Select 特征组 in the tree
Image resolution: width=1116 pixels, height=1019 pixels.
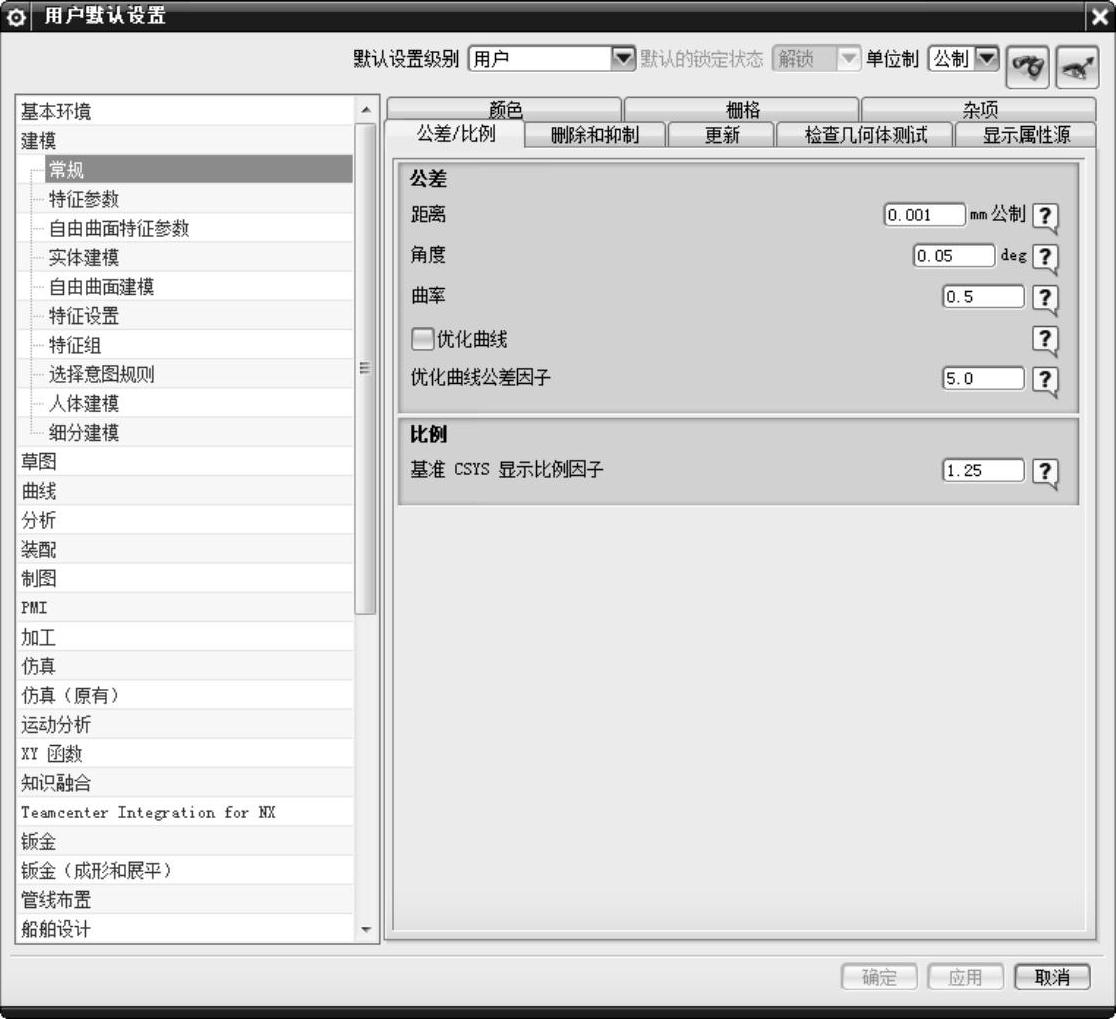(199, 344)
